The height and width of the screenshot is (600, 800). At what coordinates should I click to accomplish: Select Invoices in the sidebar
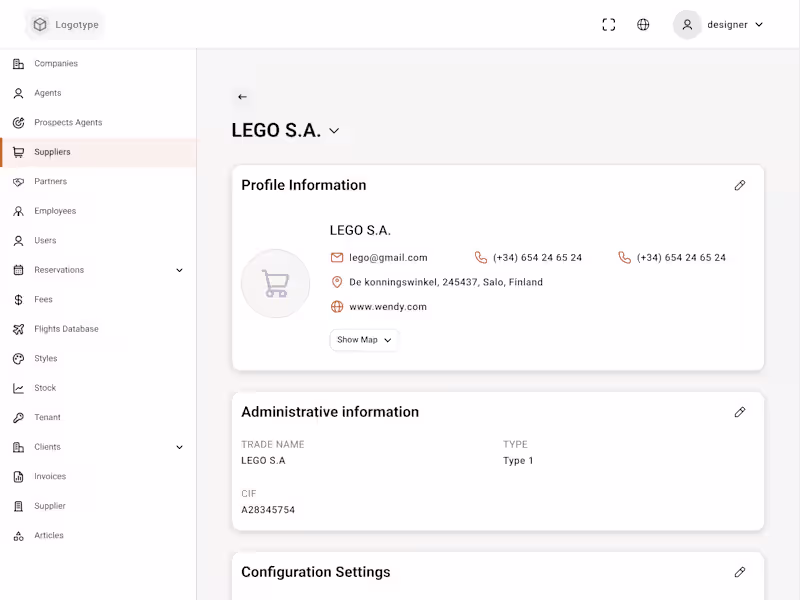(x=50, y=477)
